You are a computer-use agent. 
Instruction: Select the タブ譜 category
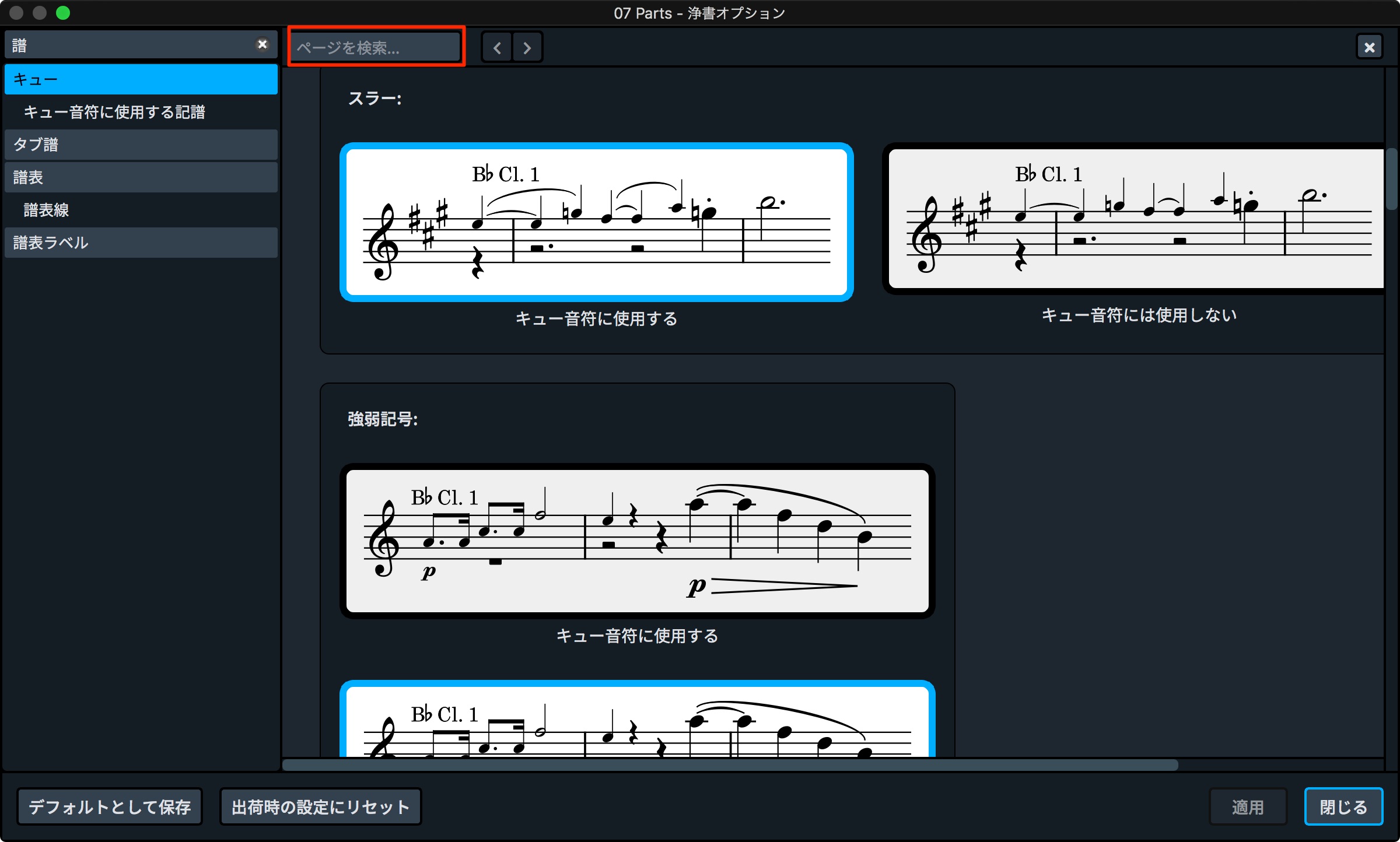141,145
